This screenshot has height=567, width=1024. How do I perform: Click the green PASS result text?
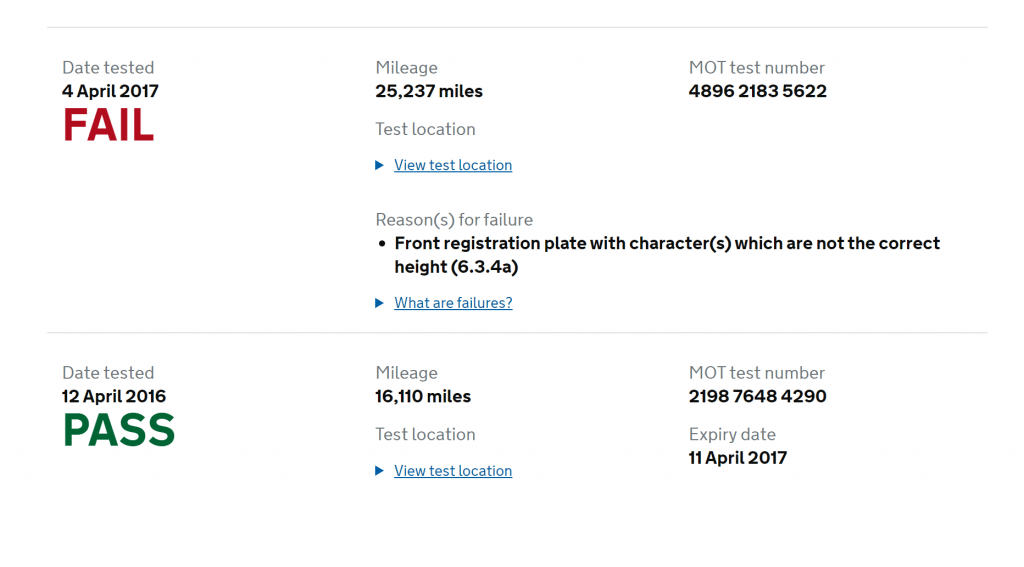[x=118, y=431]
